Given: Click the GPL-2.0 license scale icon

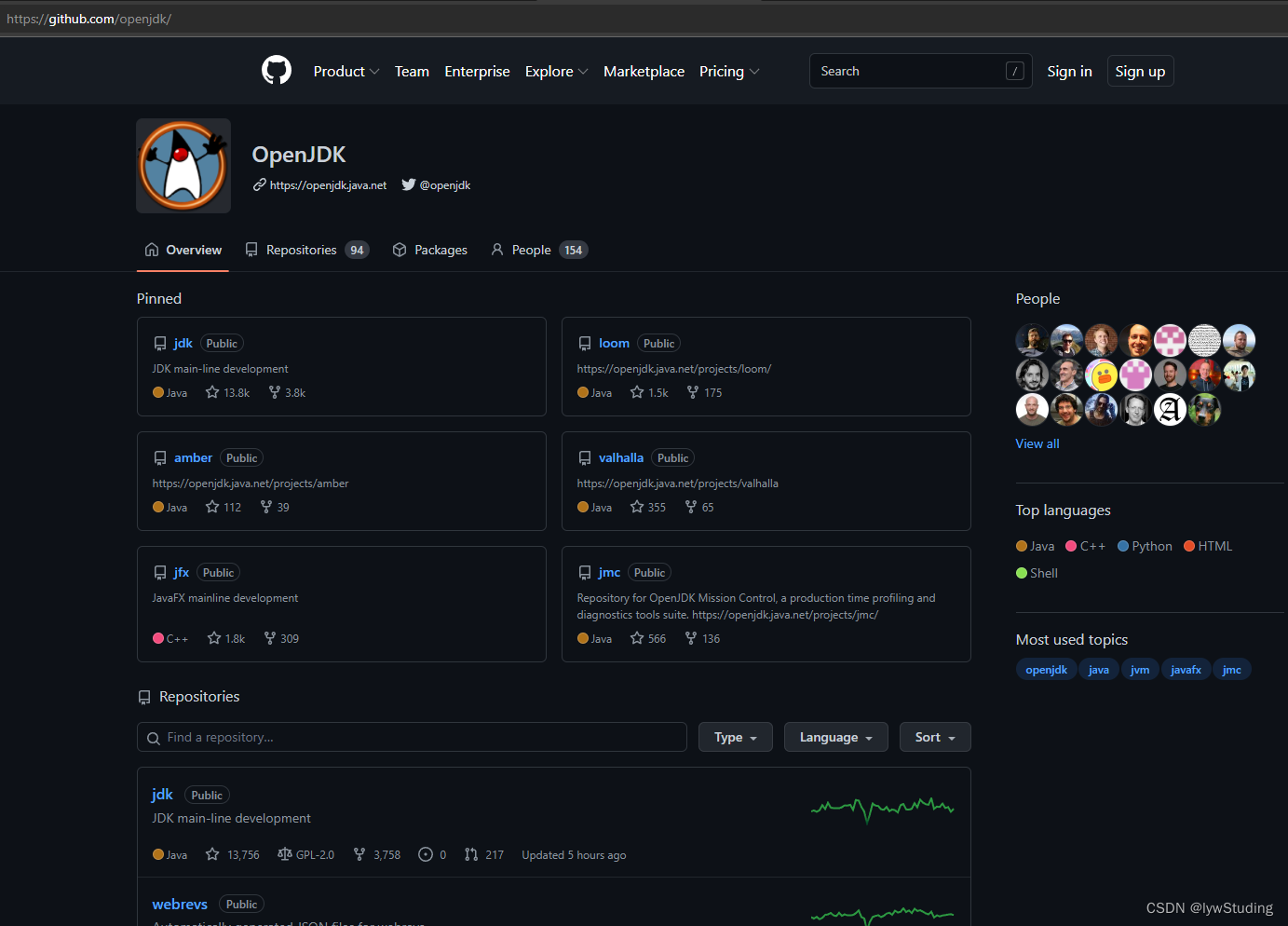Looking at the screenshot, I should point(285,854).
